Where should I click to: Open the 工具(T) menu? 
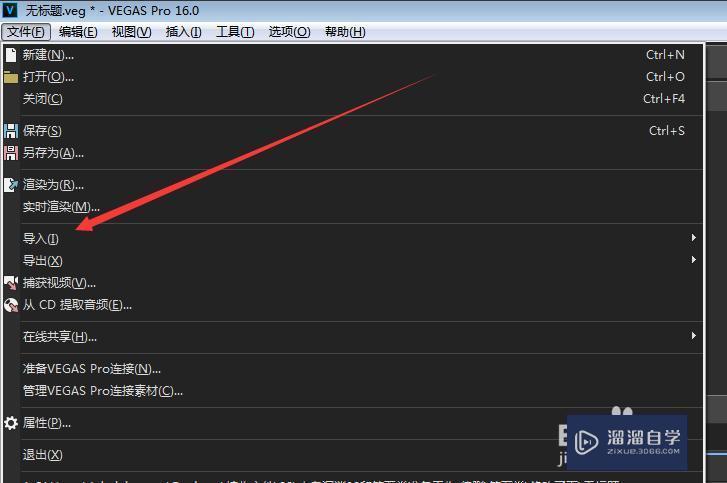click(235, 32)
